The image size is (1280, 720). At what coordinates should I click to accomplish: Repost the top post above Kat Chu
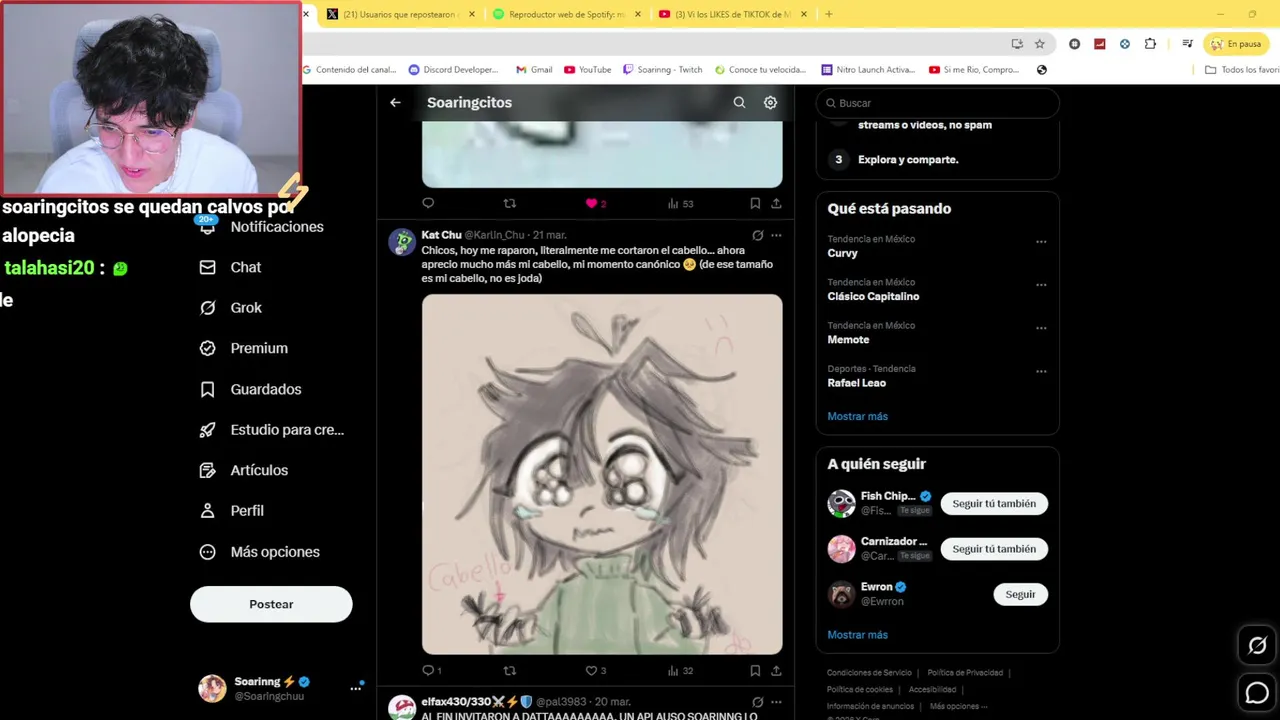(509, 203)
